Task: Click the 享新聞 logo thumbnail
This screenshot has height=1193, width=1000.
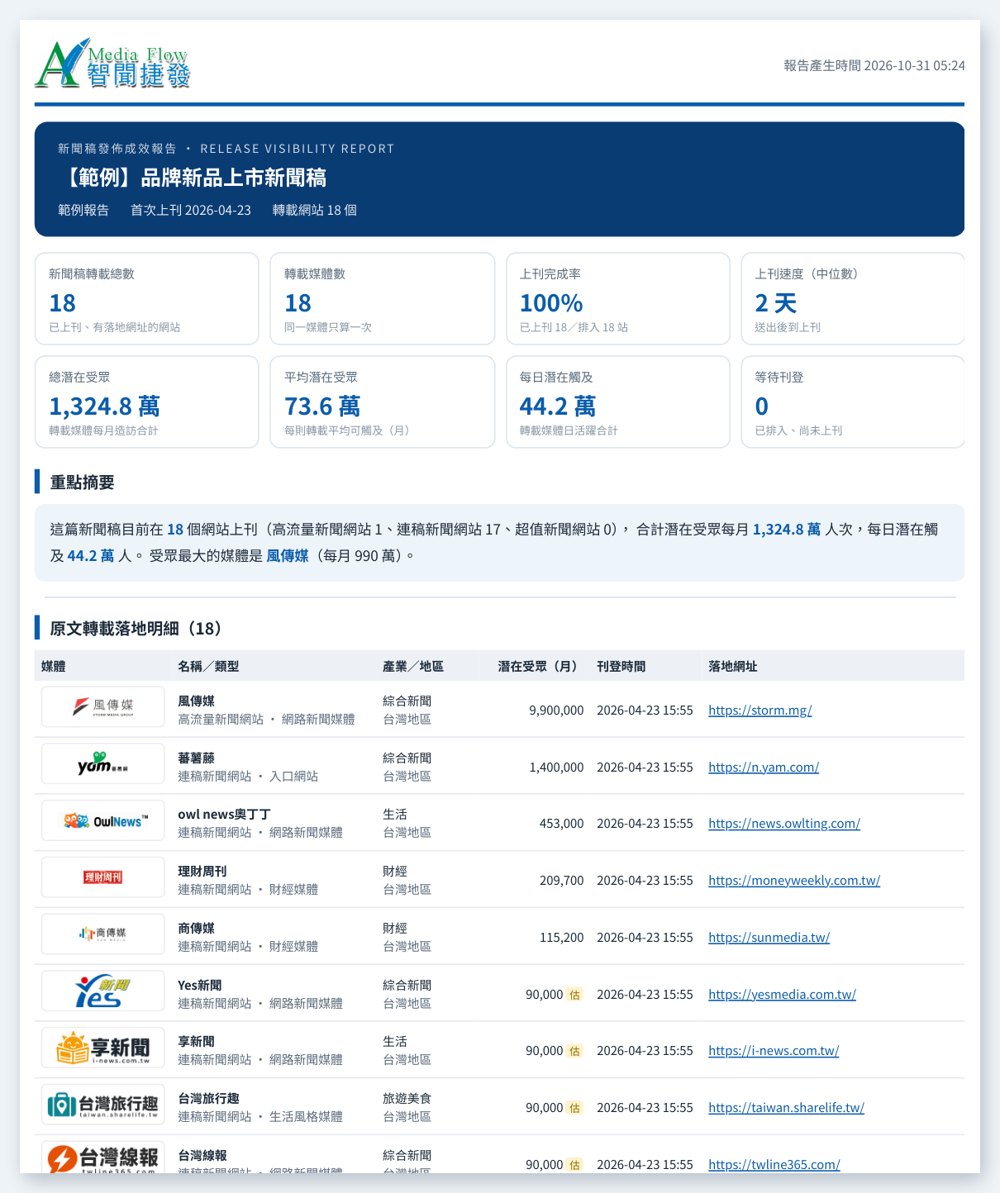Action: click(x=103, y=1048)
